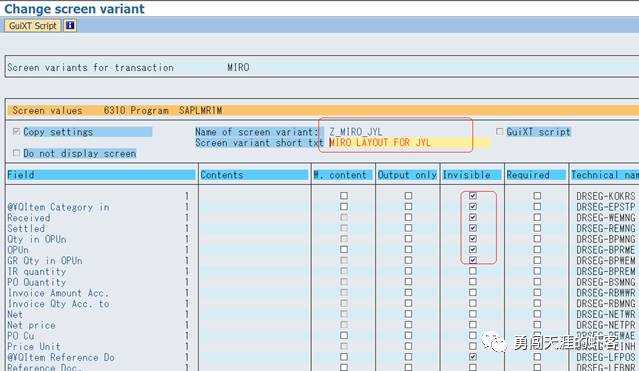
Task: Click the GR Qty in OPUn field label
Action: pyautogui.click(x=45, y=261)
